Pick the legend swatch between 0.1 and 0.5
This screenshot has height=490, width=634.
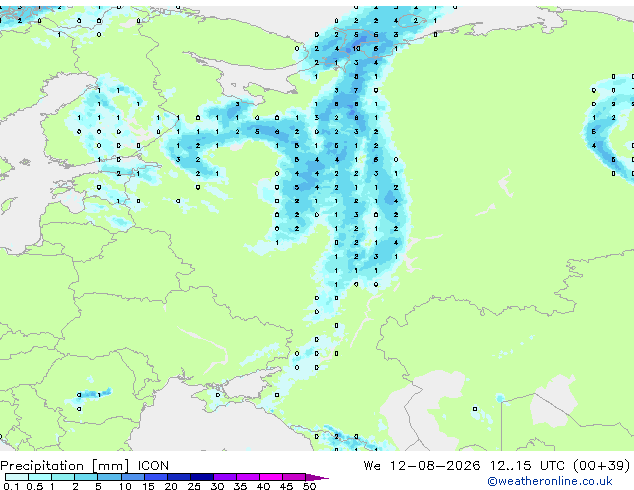[x=17, y=477]
